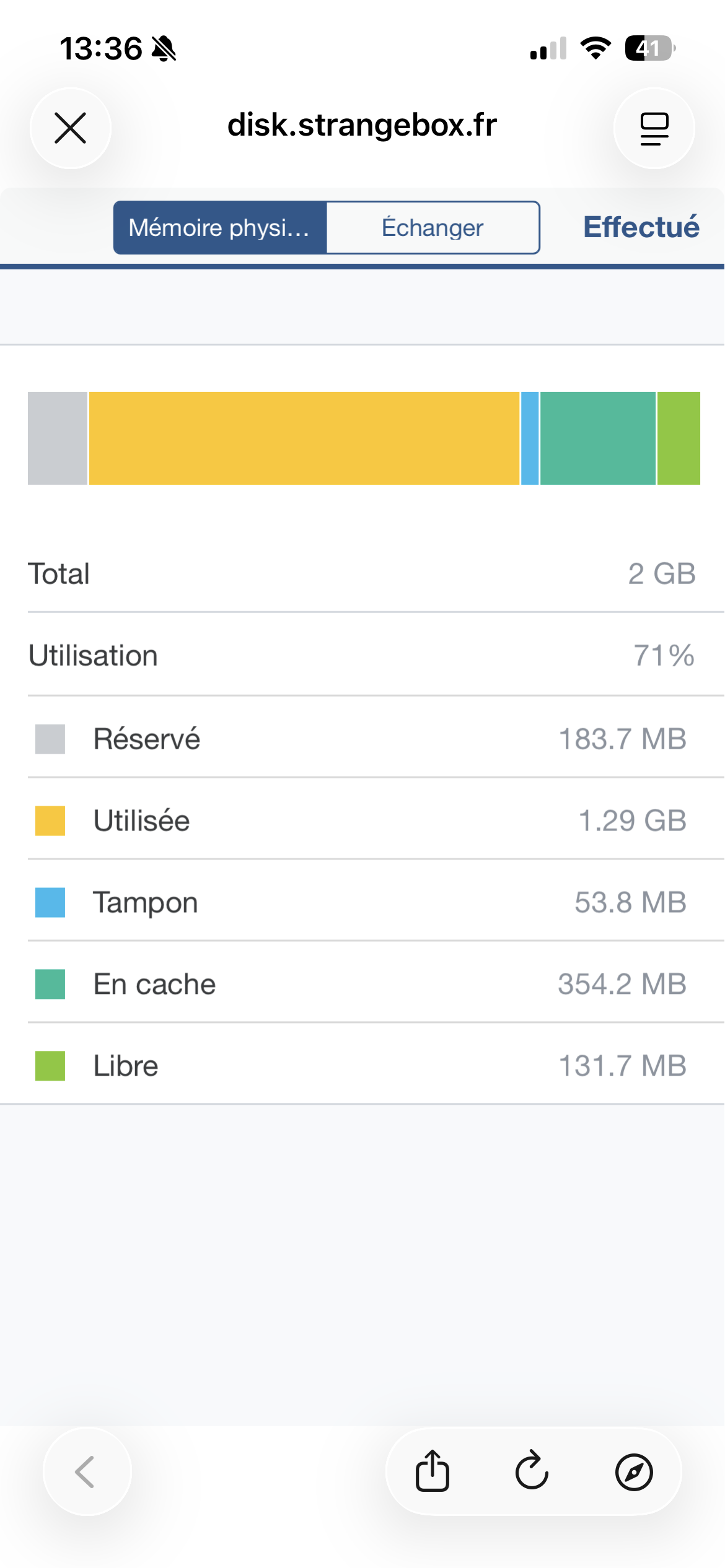Click the yellow Utilisée legend swatch
The width and height of the screenshot is (725, 1568).
click(x=50, y=821)
